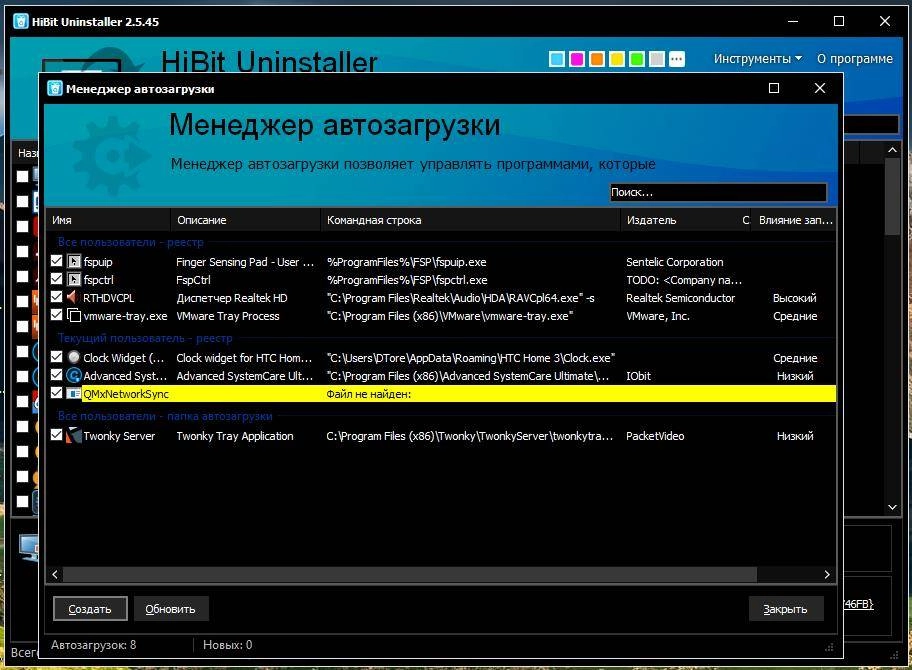Collapse the Все пользователи - реестр group

tap(131, 242)
